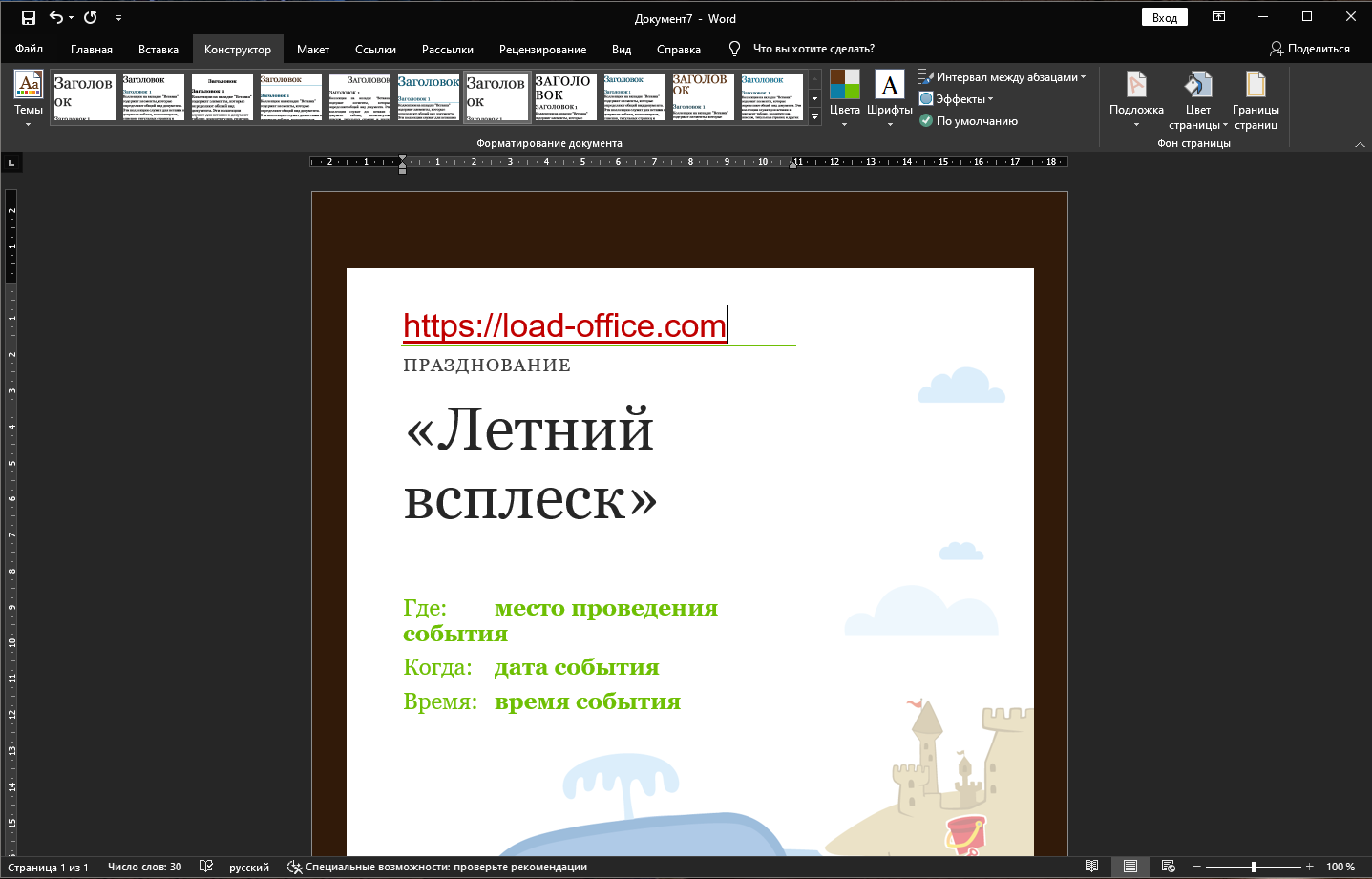Open the Файл menu
The width and height of the screenshot is (1372, 879).
tap(29, 49)
